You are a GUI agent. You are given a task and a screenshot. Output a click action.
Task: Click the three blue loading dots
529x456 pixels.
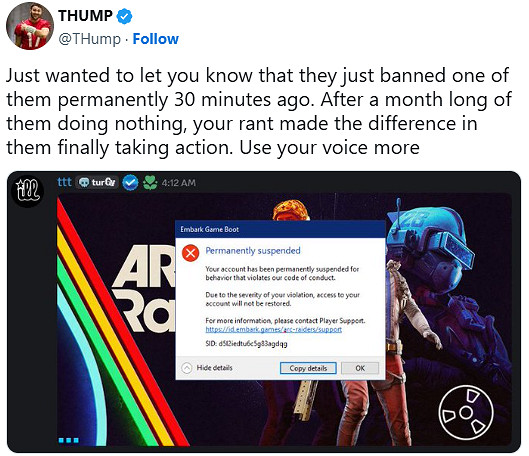click(69, 440)
